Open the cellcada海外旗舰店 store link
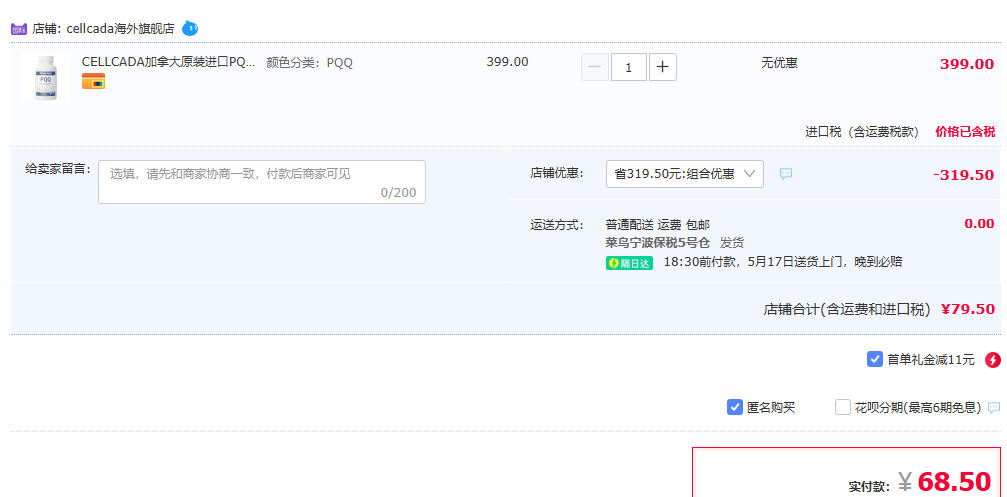This screenshot has height=497, width=1007. coord(121,29)
